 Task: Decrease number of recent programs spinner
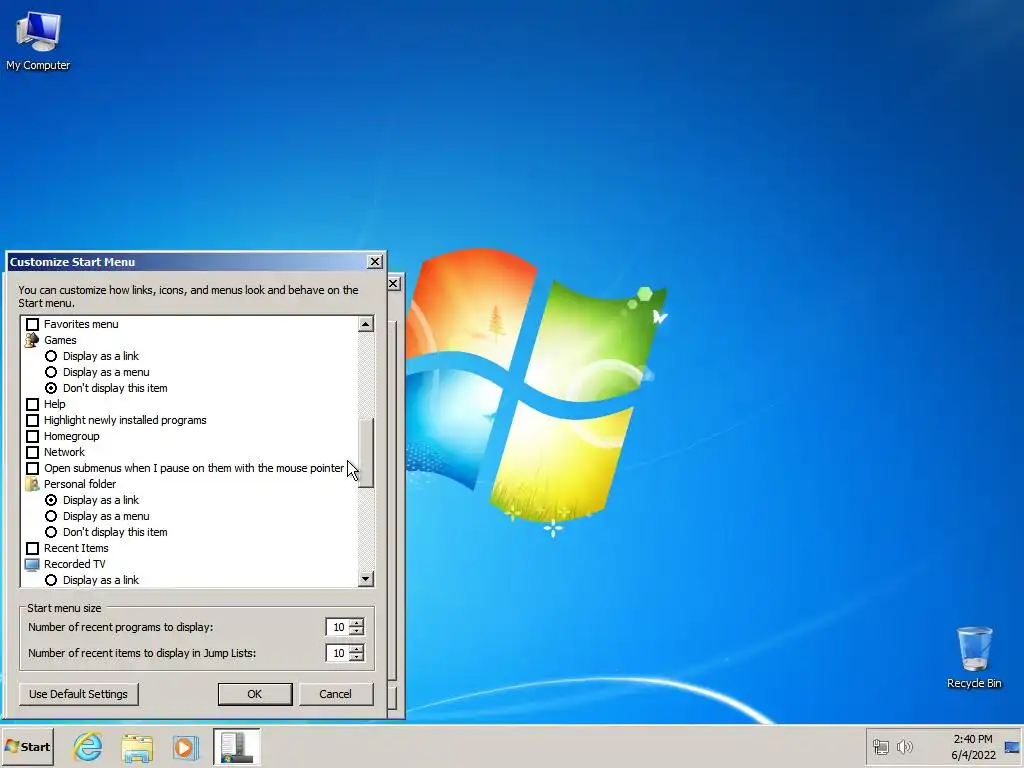(357, 632)
